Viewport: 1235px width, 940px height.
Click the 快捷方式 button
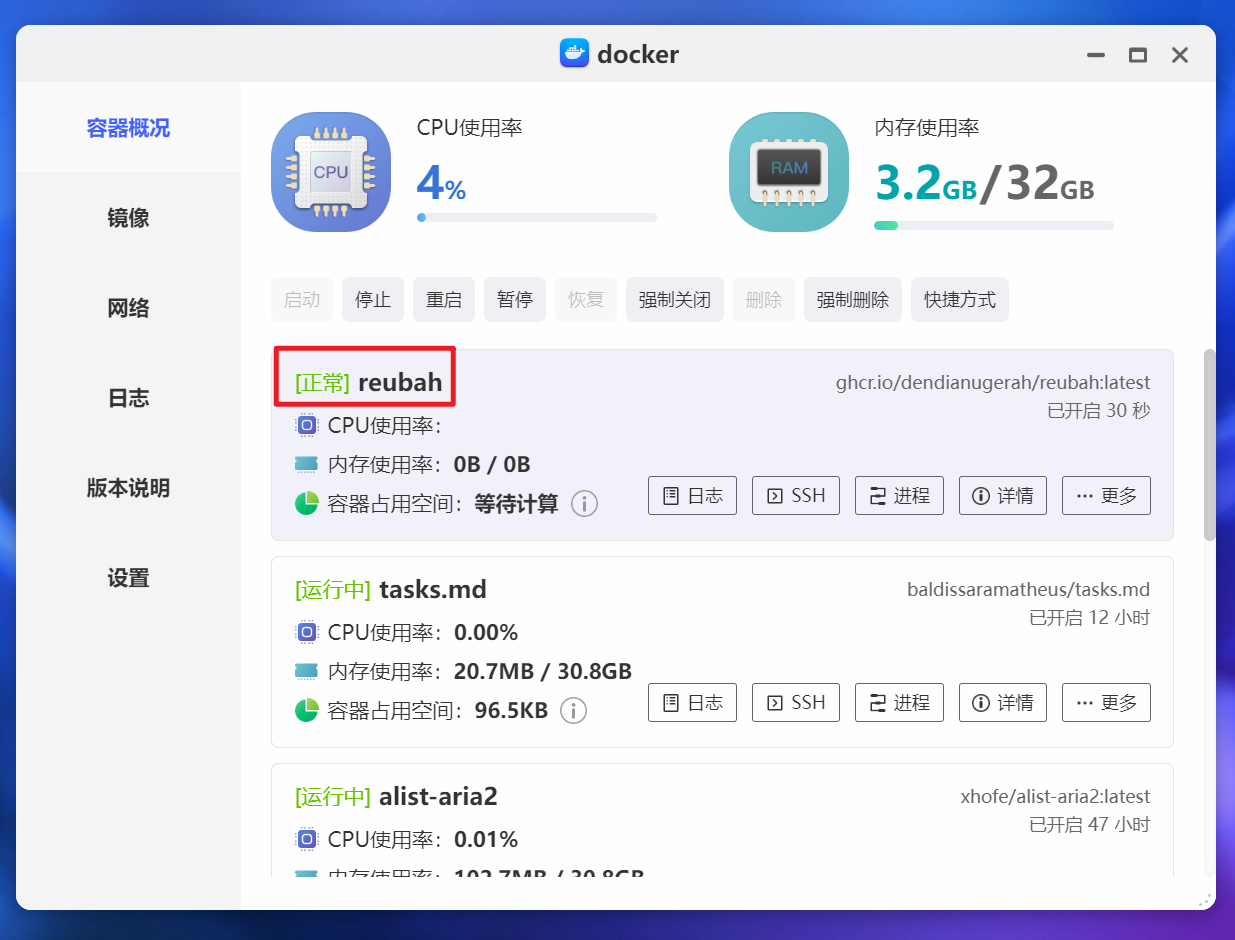959,299
